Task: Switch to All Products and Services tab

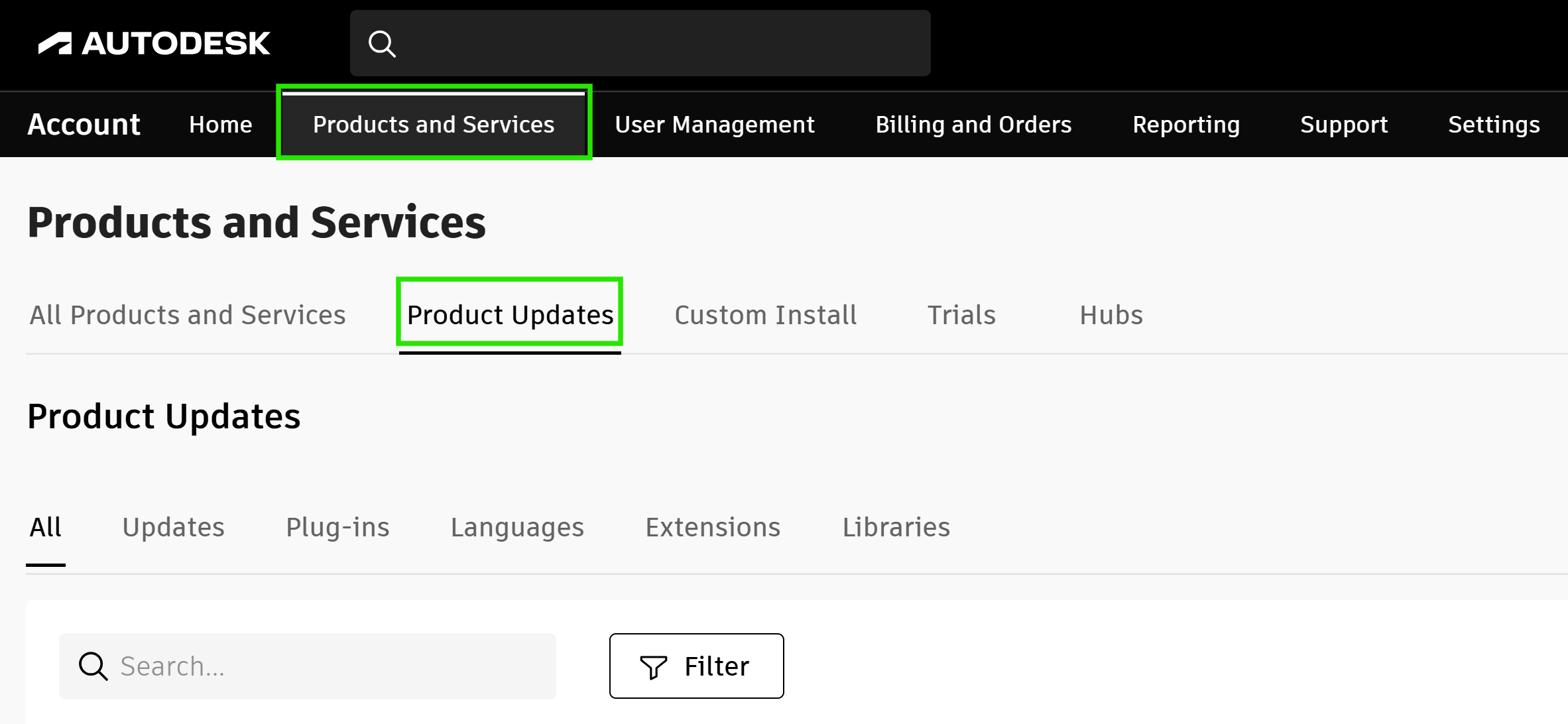Action: [x=188, y=315]
